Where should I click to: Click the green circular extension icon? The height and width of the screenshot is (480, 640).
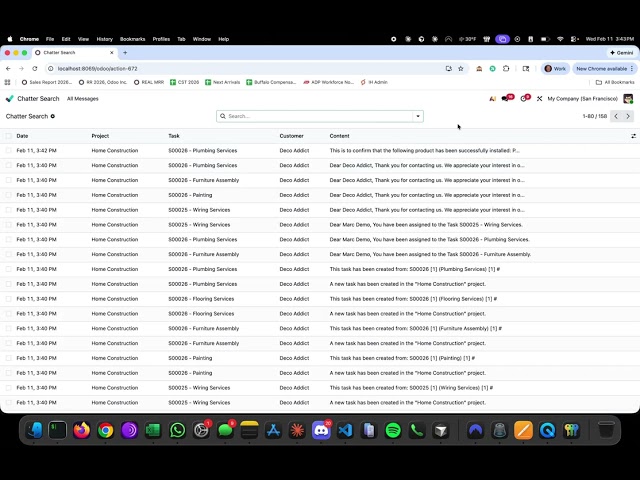pos(493,69)
